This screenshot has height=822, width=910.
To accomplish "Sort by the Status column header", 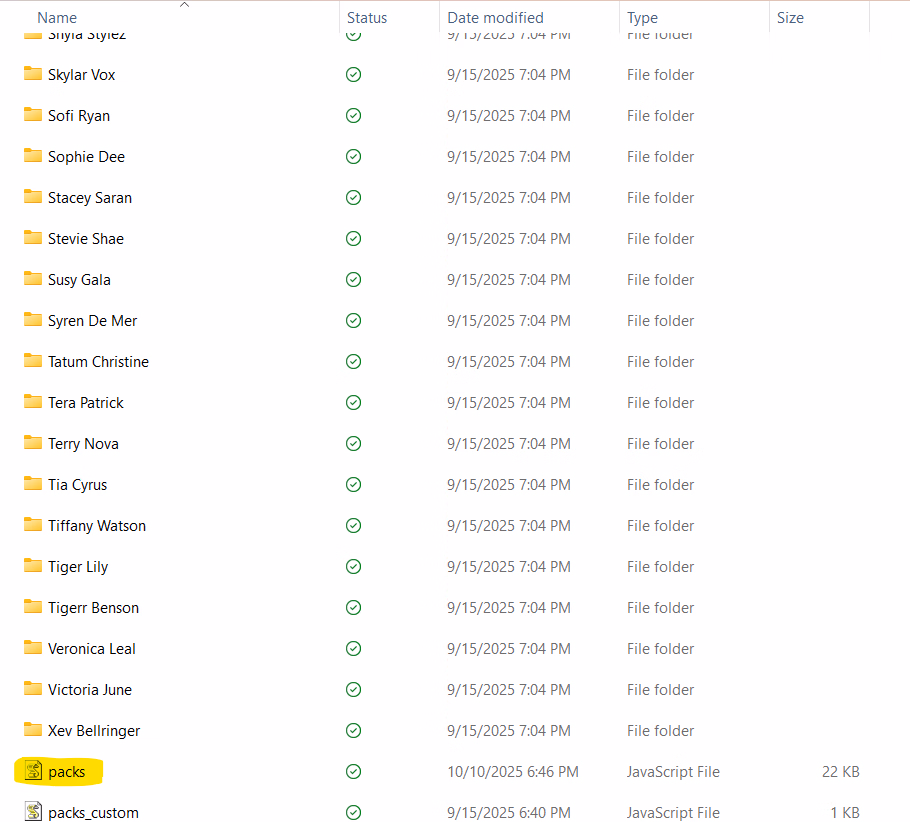I will [x=367, y=18].
